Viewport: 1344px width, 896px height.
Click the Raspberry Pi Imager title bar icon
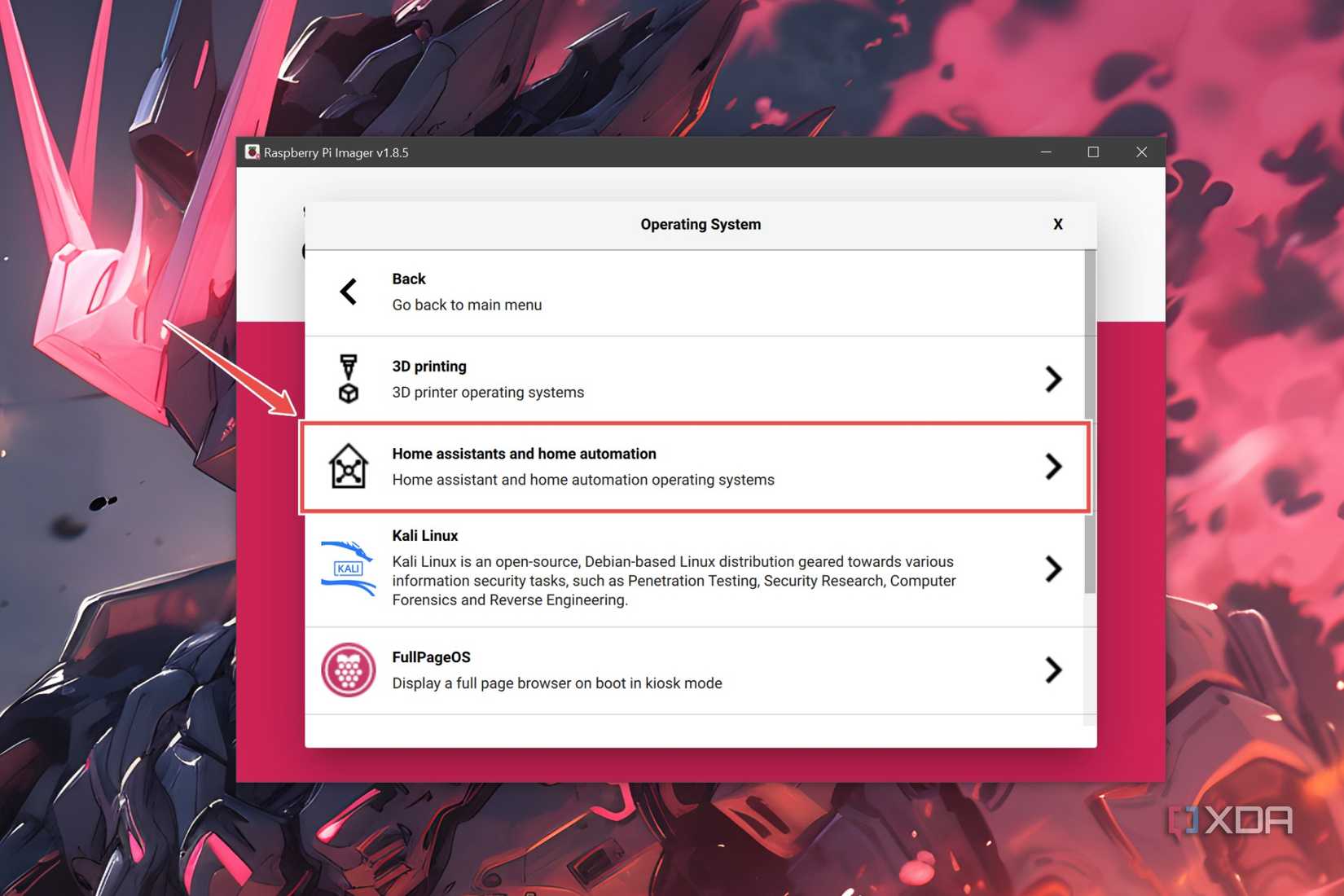pos(253,152)
